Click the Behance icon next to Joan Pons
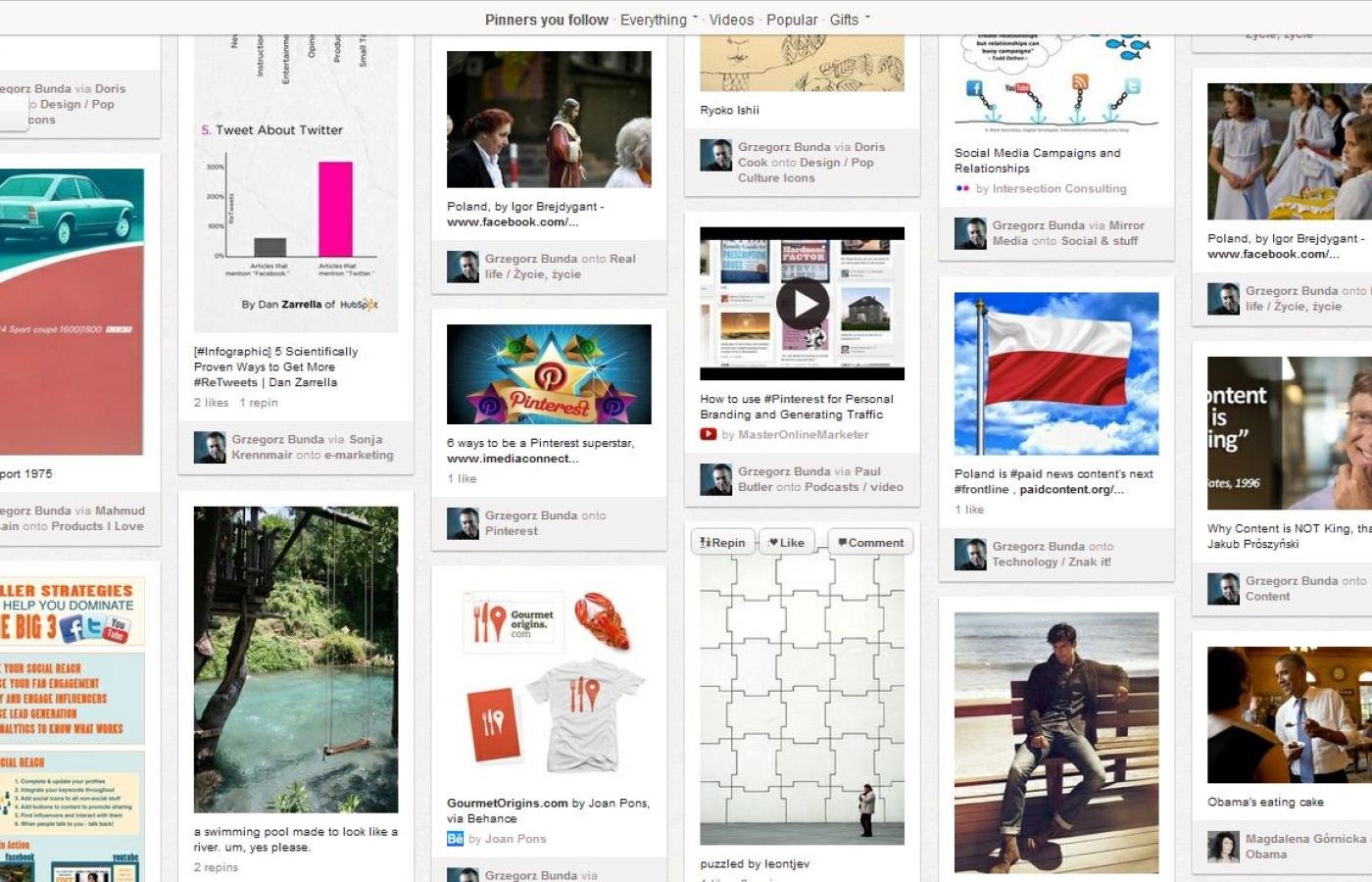 455,839
